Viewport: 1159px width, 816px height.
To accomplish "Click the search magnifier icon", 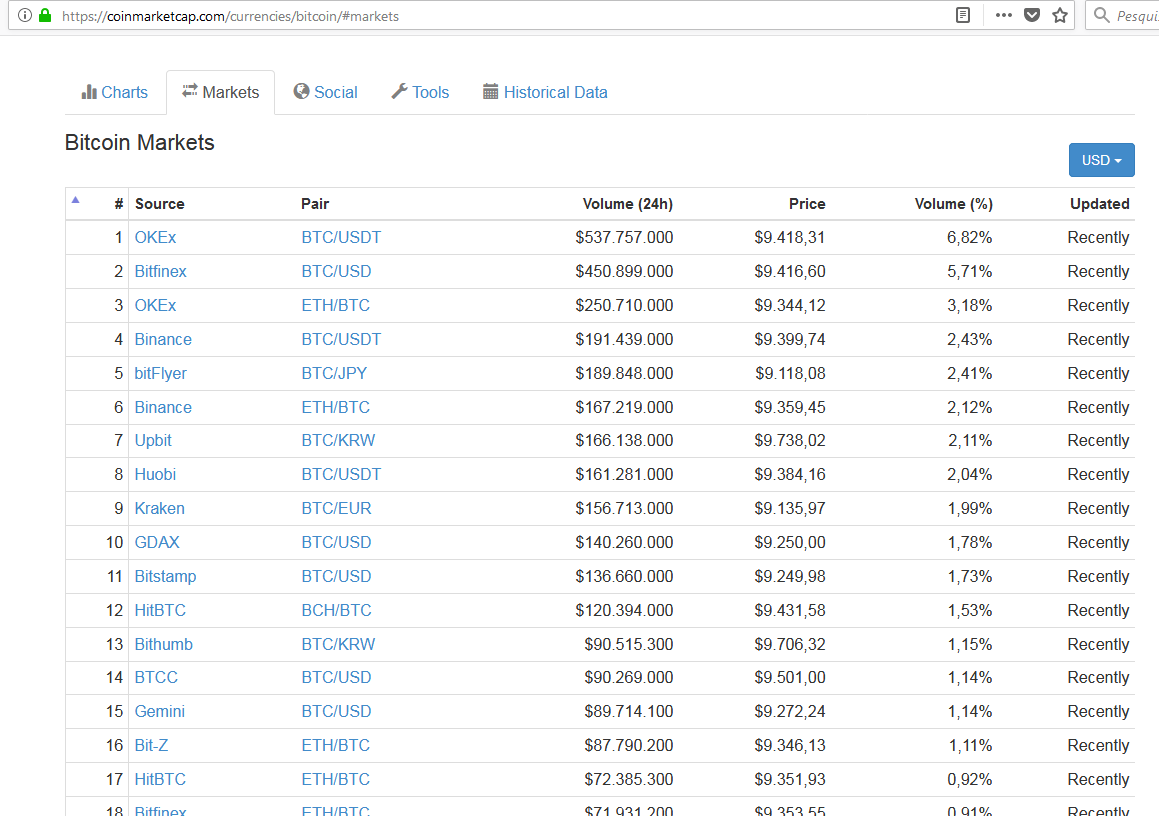I will click(1101, 16).
